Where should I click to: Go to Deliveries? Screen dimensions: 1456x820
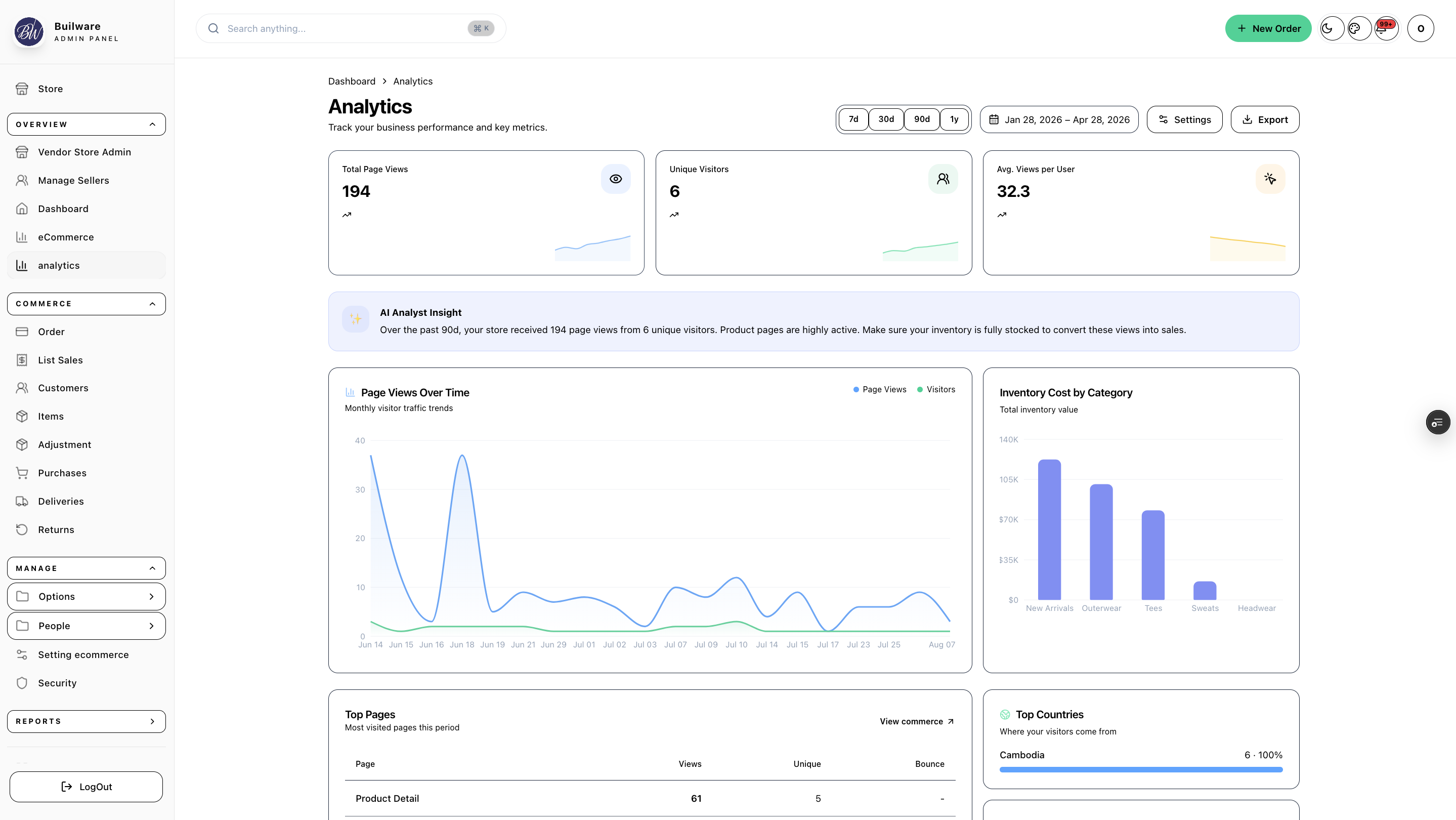87,501
